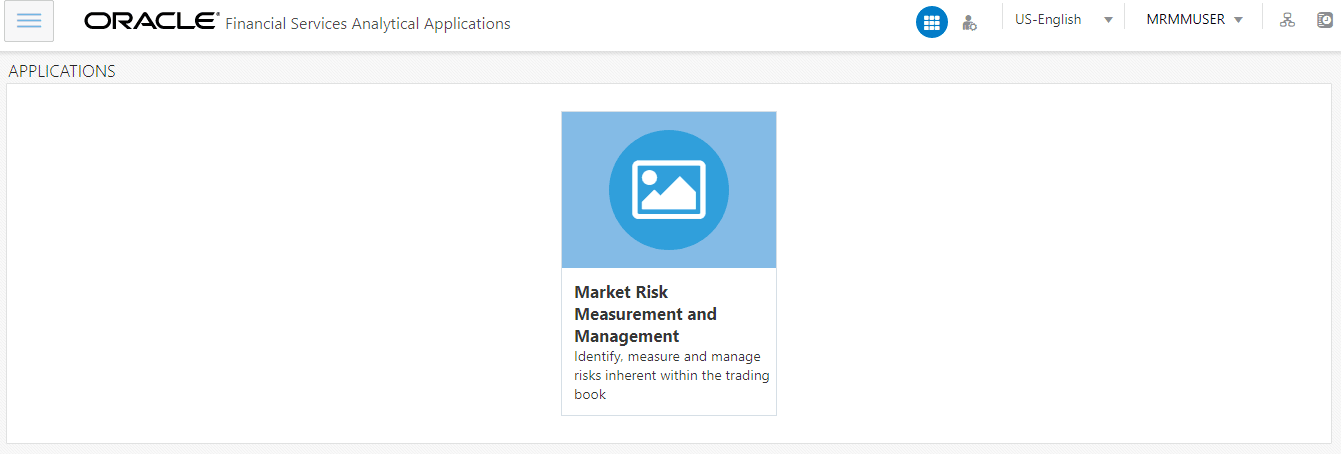Screen dimensions: 1341x454
Task: Click the Oracle logo
Action: (x=152, y=21)
